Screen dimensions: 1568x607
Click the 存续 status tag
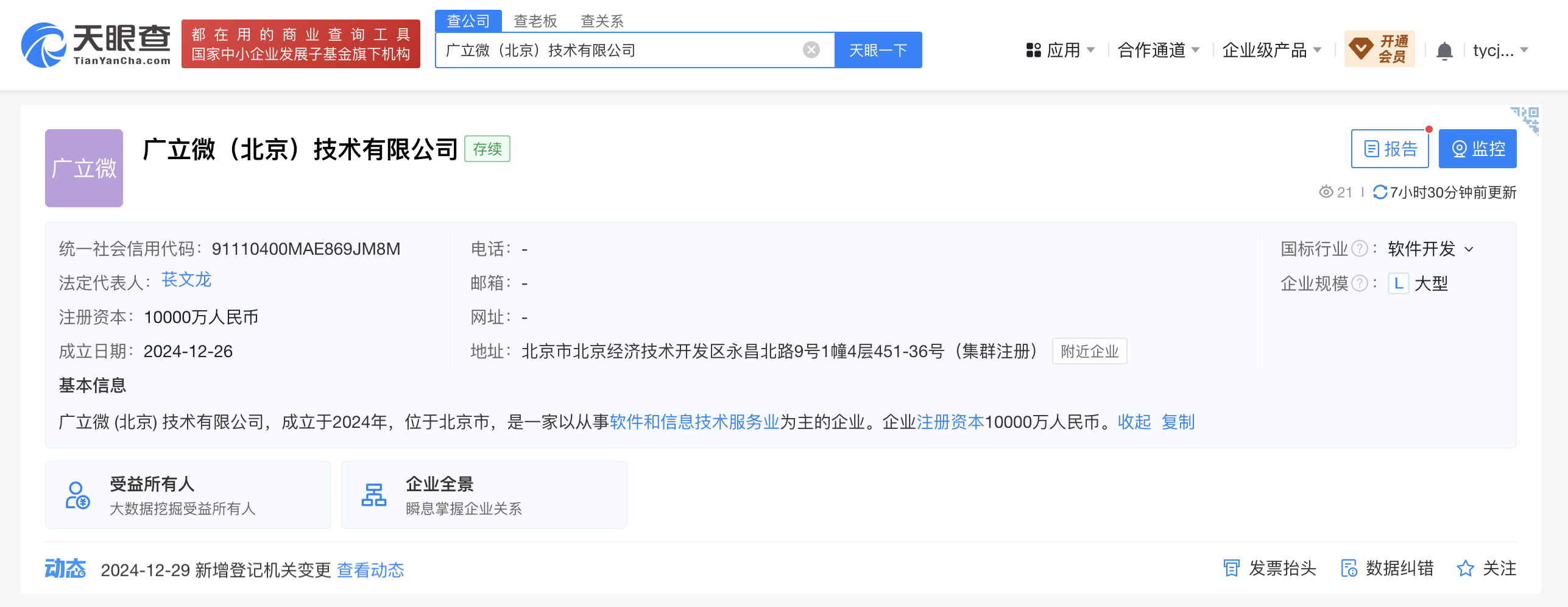coord(487,149)
